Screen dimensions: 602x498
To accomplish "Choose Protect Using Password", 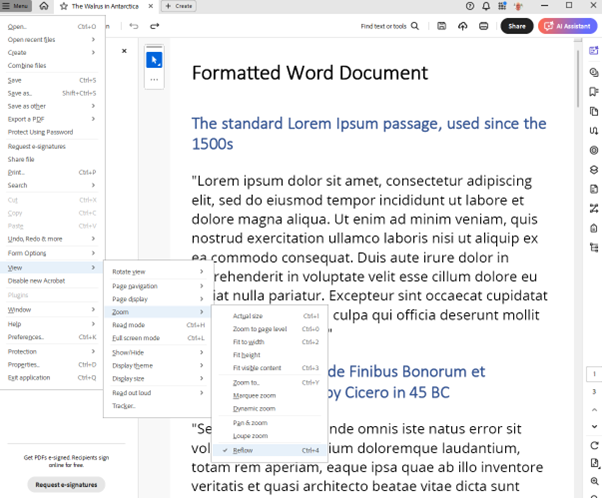I will tap(51, 132).
